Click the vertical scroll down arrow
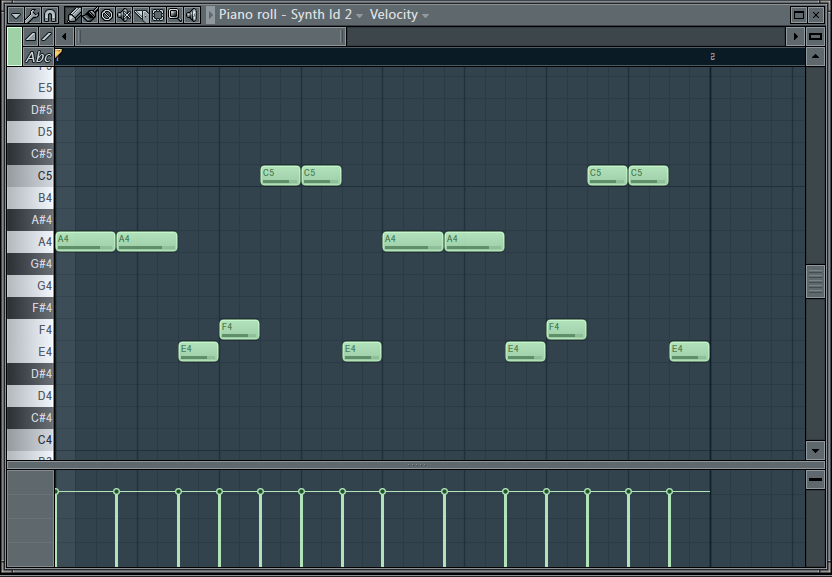 tap(816, 451)
